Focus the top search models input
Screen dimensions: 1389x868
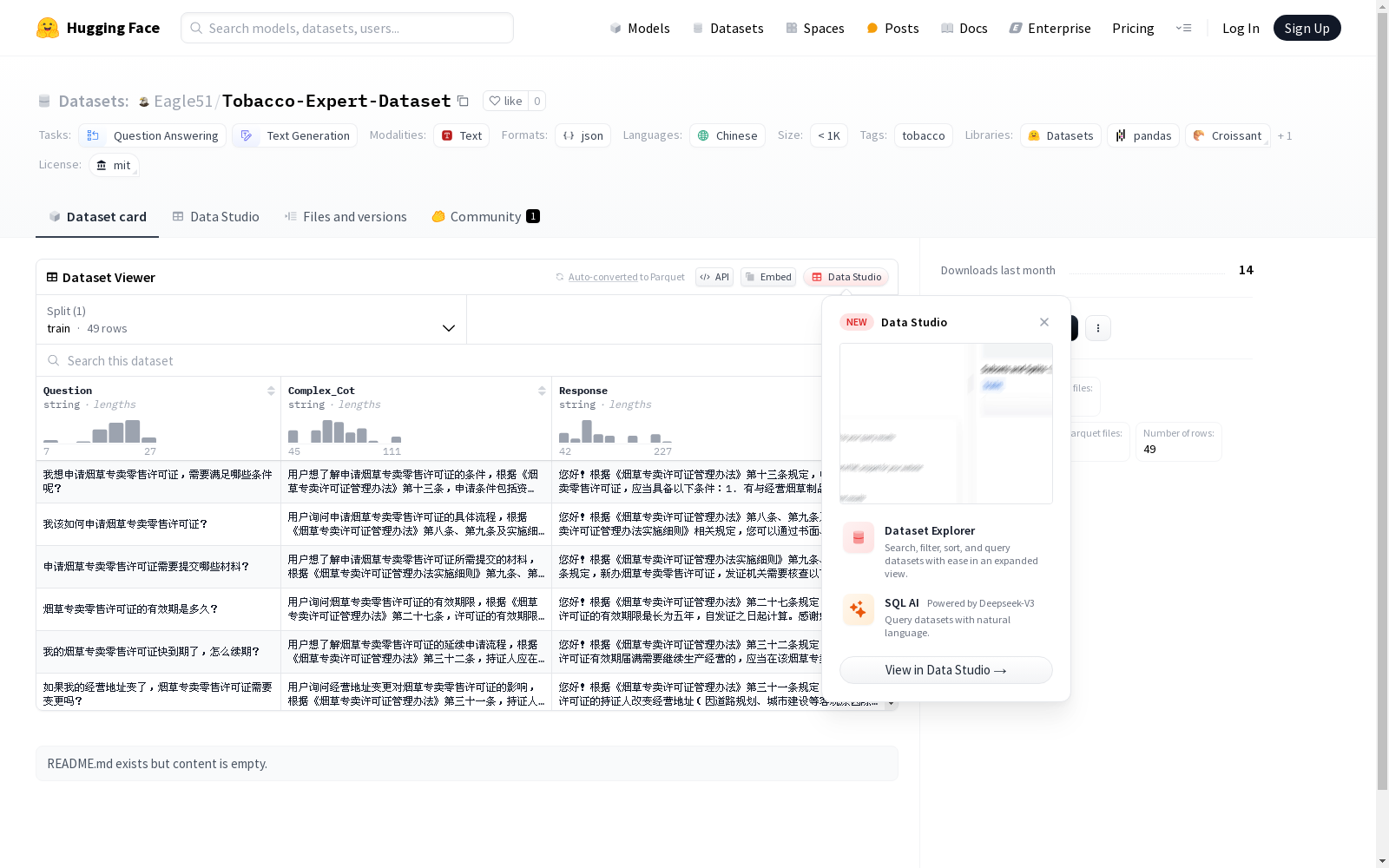pos(347,28)
